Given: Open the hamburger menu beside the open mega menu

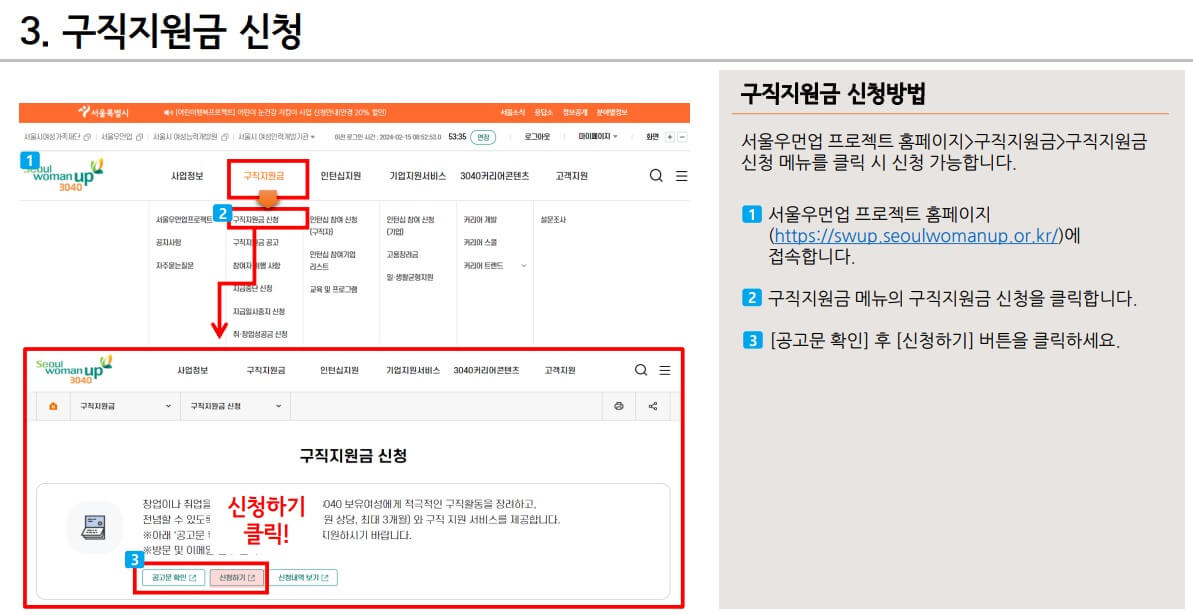Looking at the screenshot, I should click(682, 176).
